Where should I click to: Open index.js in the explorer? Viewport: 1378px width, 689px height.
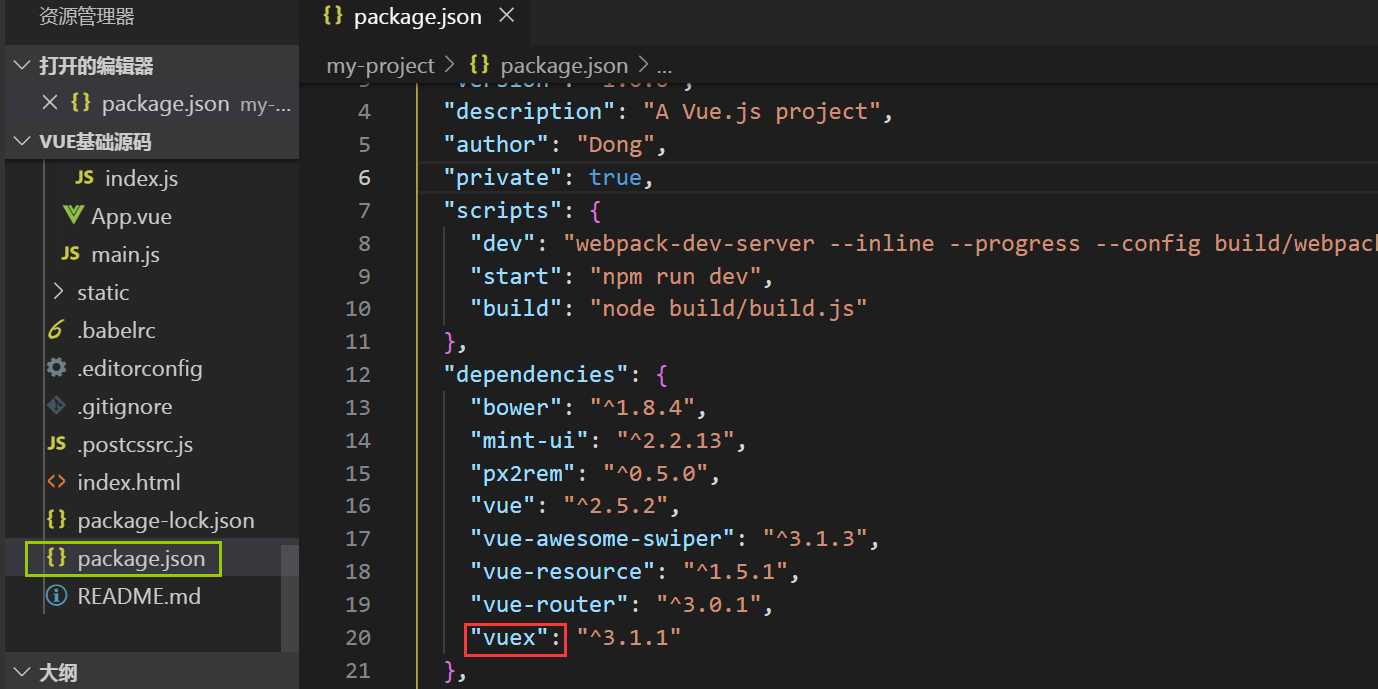(141, 178)
